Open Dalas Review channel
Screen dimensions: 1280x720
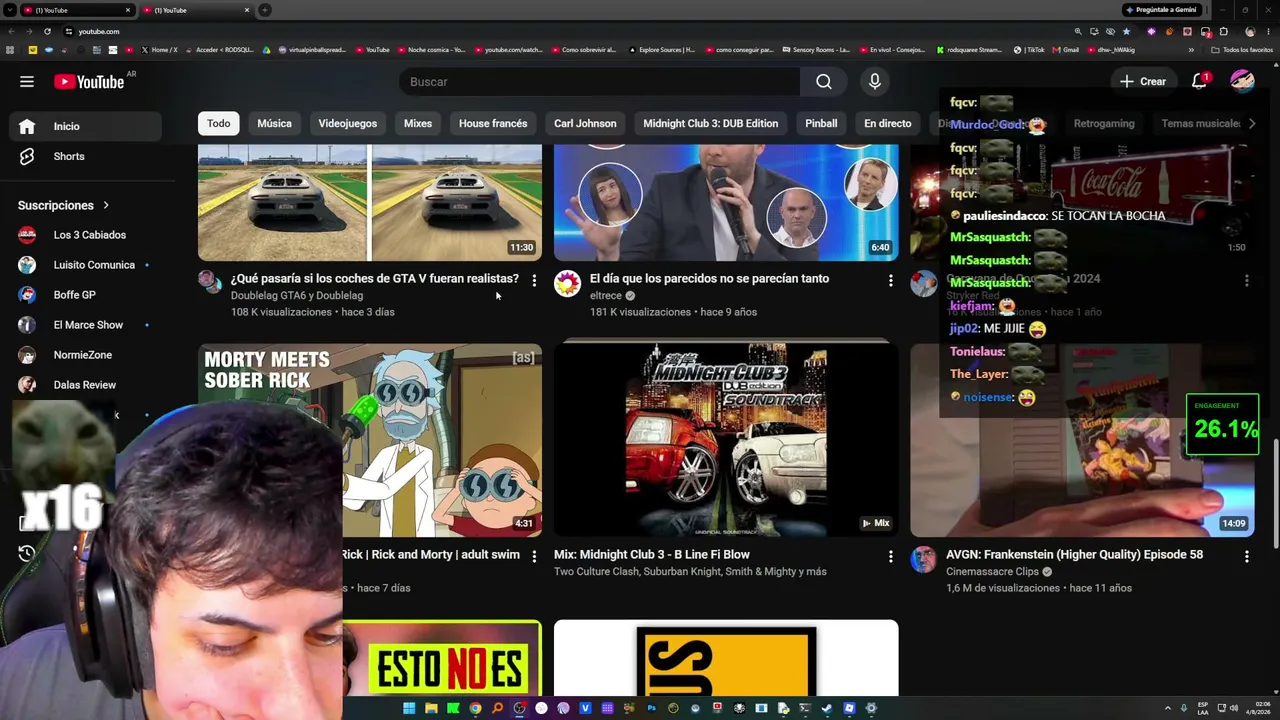(x=86, y=385)
